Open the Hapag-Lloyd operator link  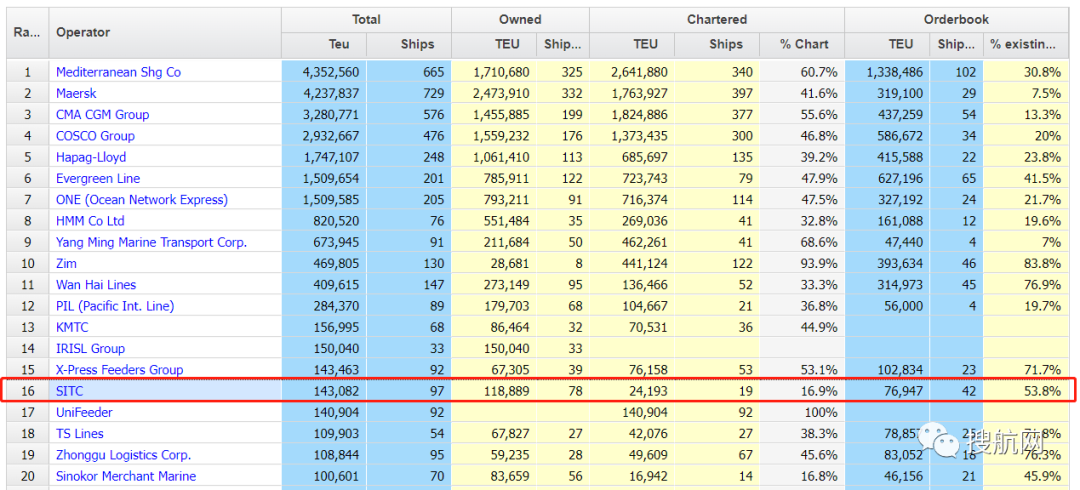[91, 157]
